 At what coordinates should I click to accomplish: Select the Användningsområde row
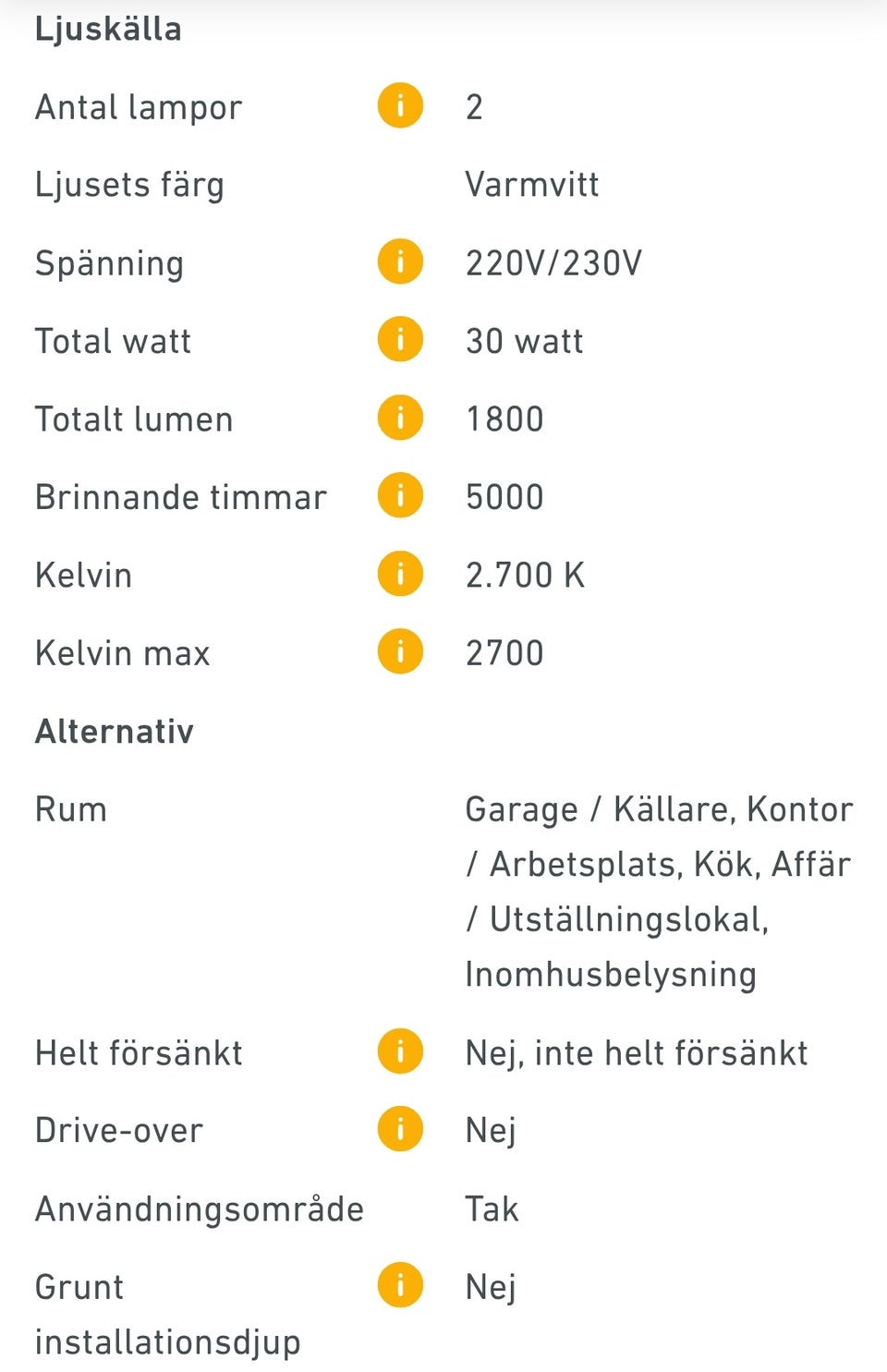(200, 1208)
